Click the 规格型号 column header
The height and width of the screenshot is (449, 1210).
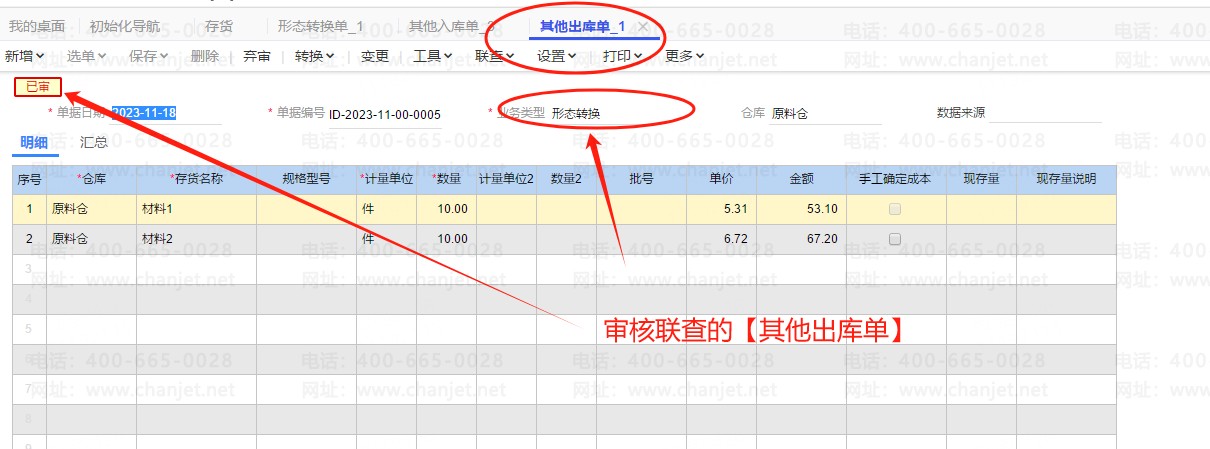306,179
